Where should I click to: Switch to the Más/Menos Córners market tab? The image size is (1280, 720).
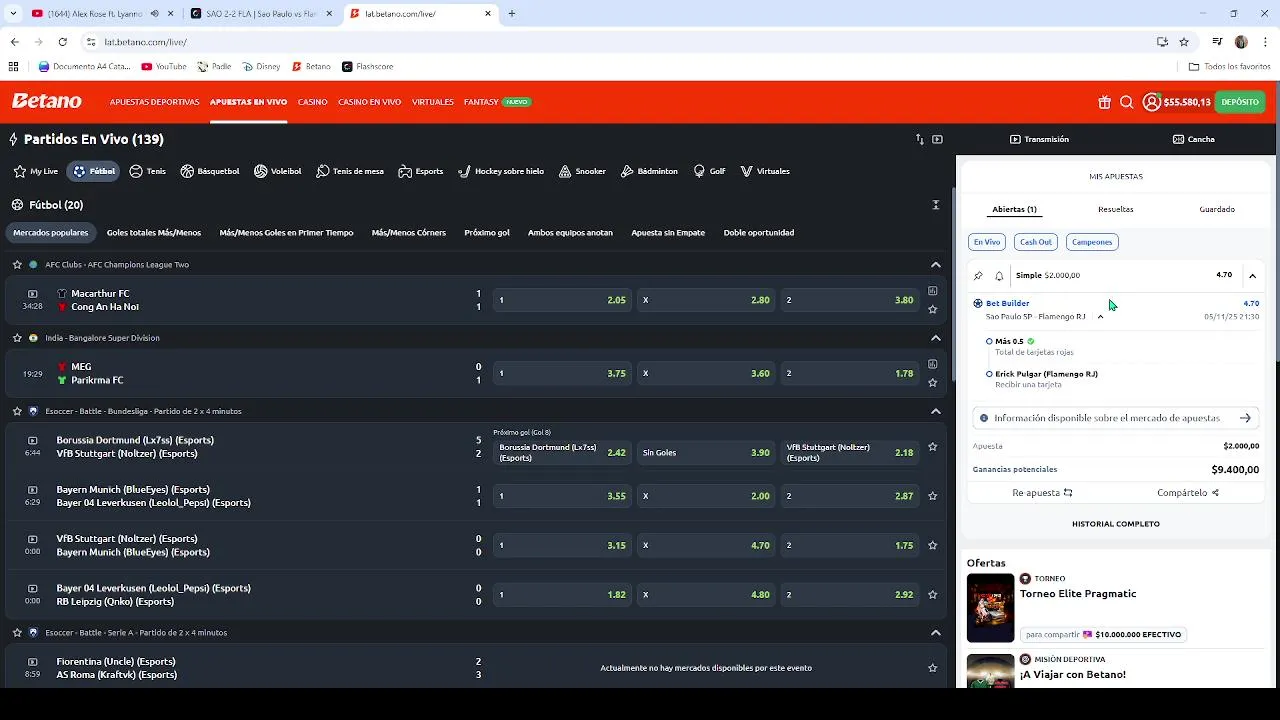(409, 233)
